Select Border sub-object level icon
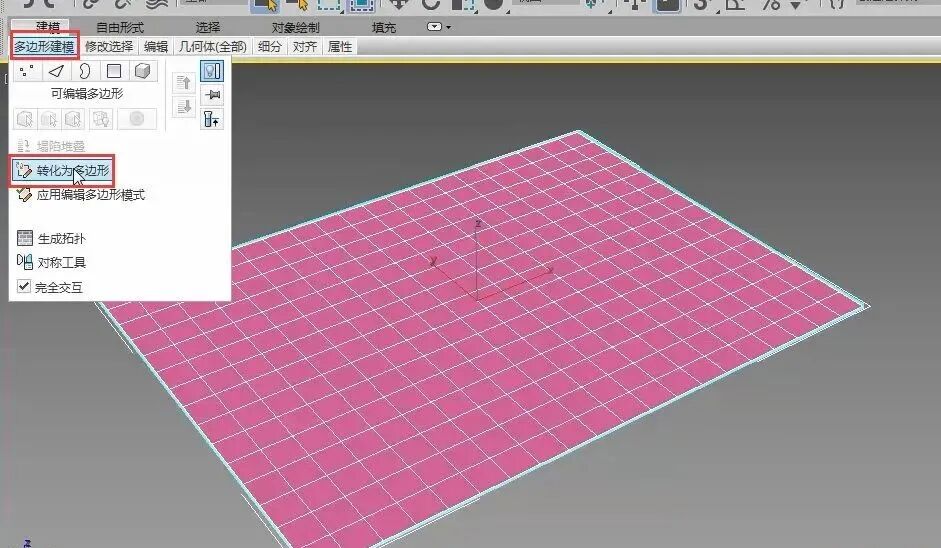The width and height of the screenshot is (941, 548). 85,71
